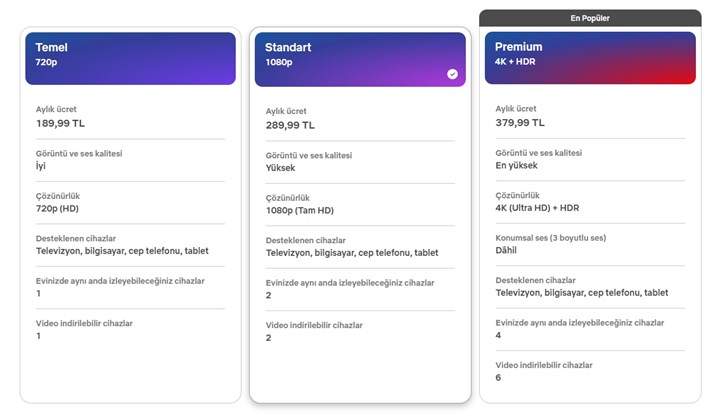Screen dimensions: 720x413
Task: Click the Dâhil value under spatial audio
Action: pos(506,251)
